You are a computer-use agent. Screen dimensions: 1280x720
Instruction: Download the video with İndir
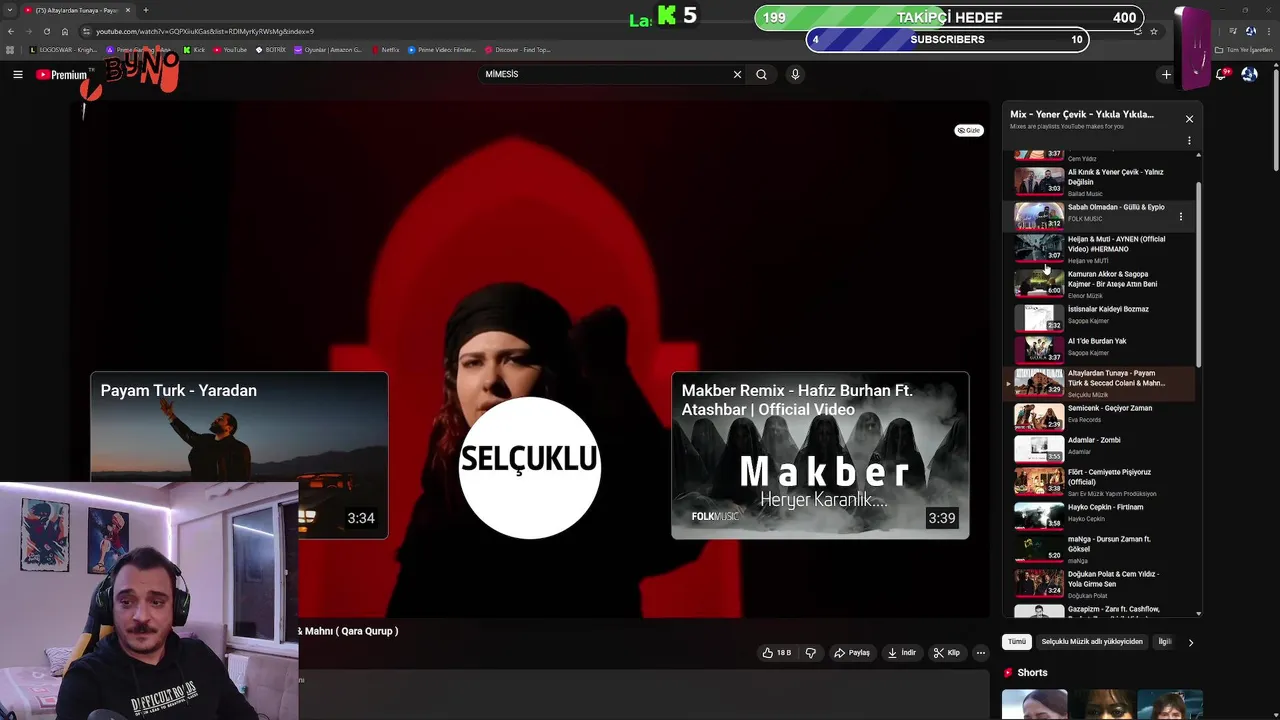coord(901,653)
